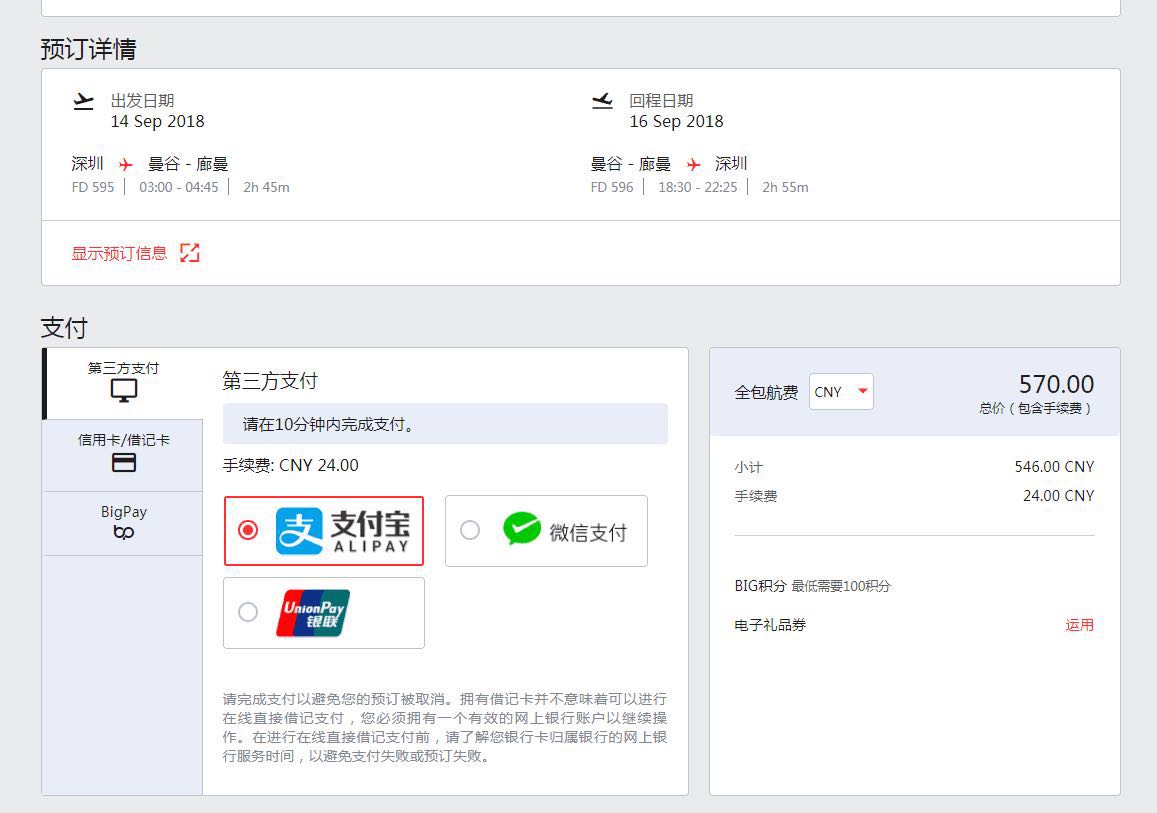Click the 请在10分钟内完成支付 notice
This screenshot has height=813, width=1157.
click(445, 424)
